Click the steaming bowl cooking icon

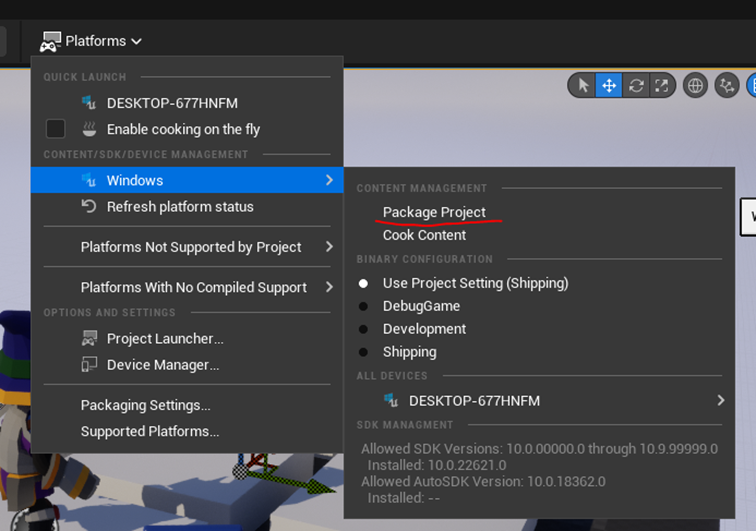(89, 129)
